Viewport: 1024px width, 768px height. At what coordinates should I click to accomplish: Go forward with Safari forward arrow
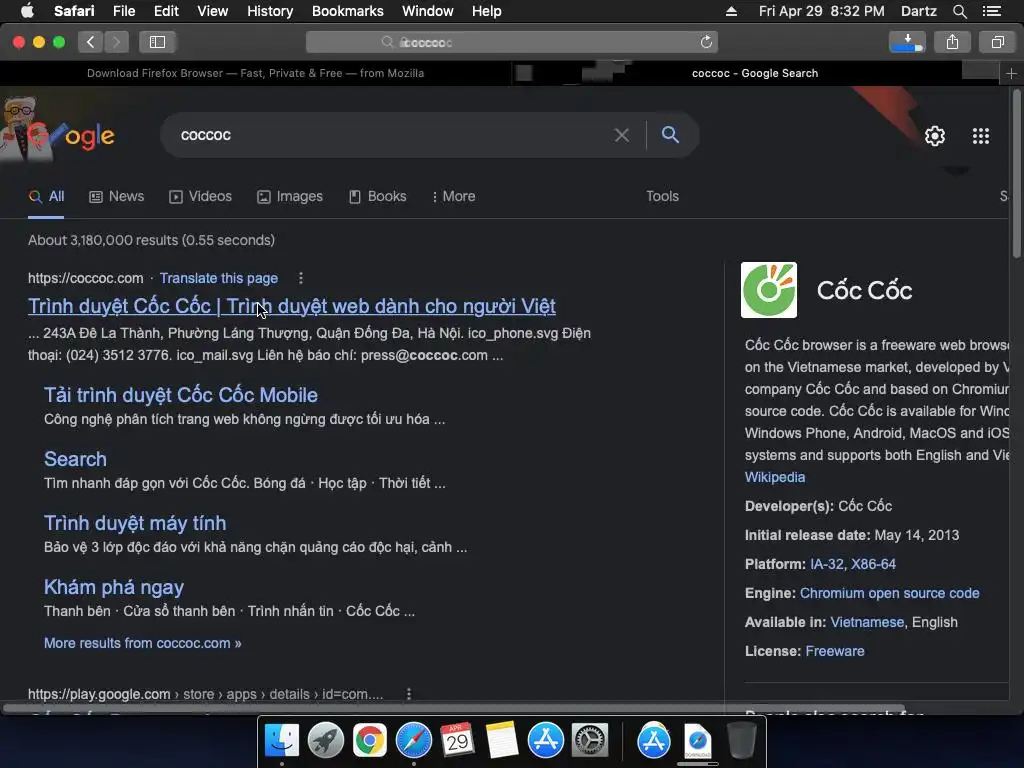pyautogui.click(x=116, y=42)
